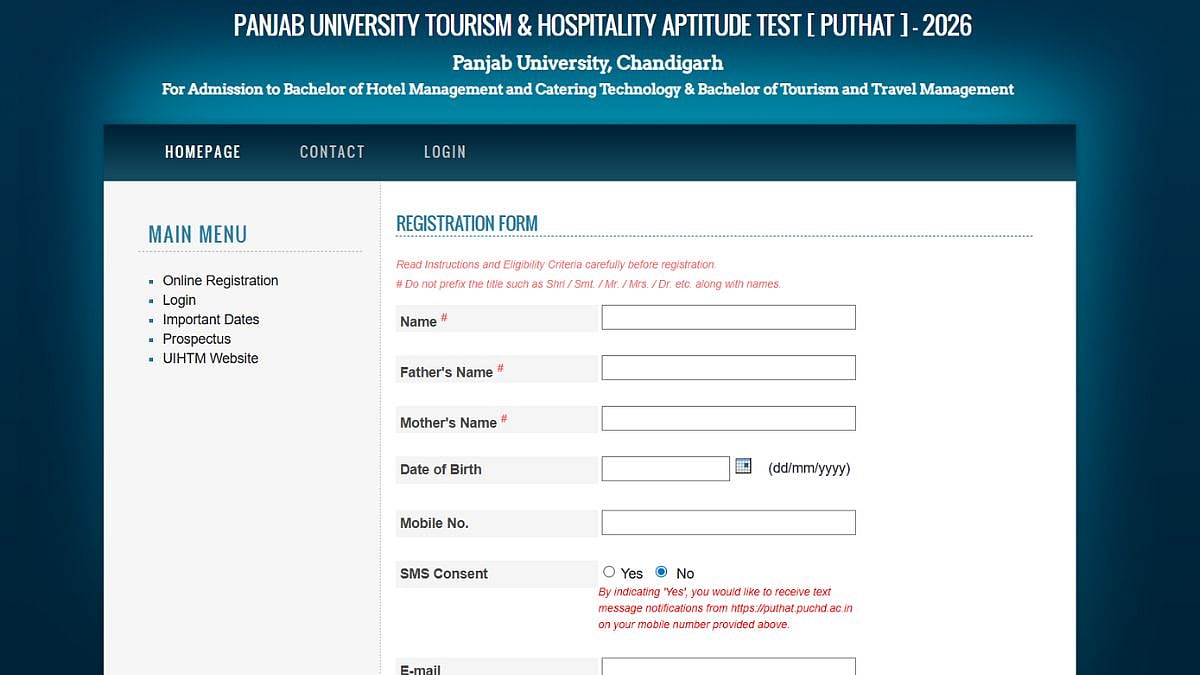Click the Father's Name input field

(x=728, y=367)
